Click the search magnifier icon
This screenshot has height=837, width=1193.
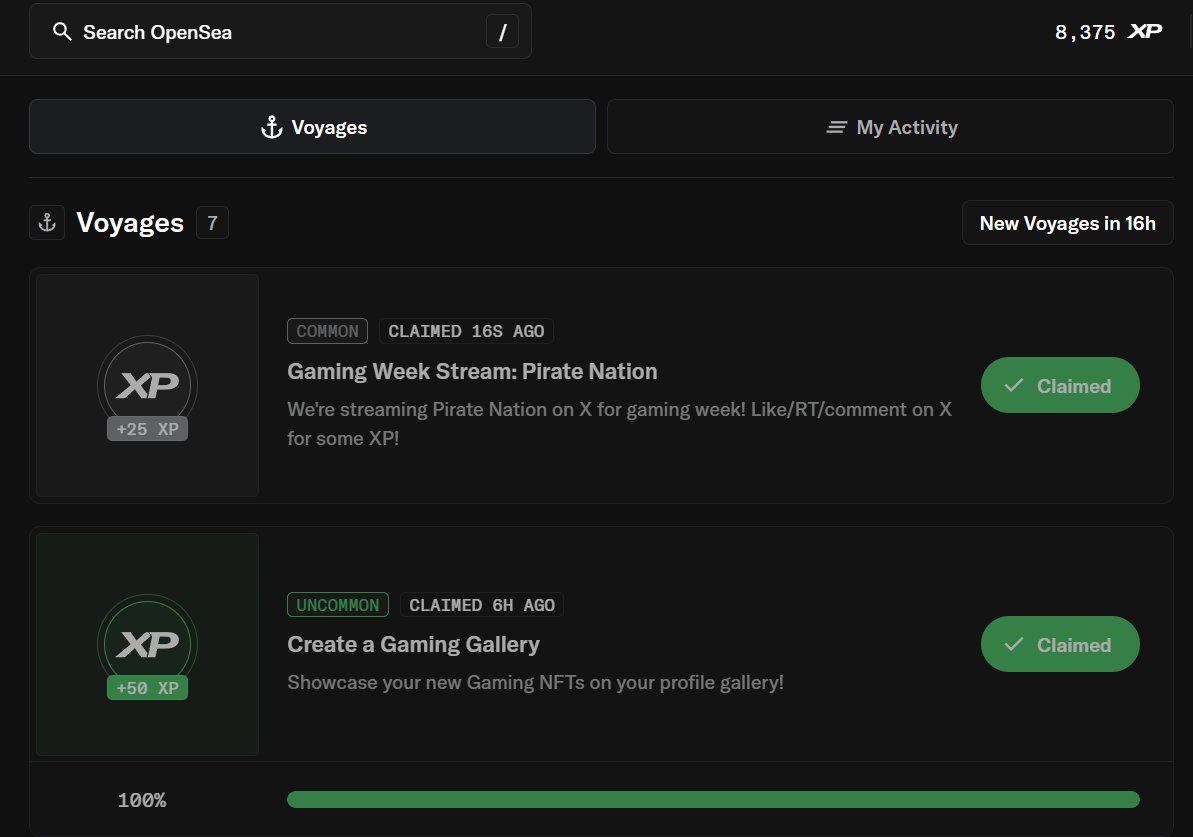click(62, 32)
